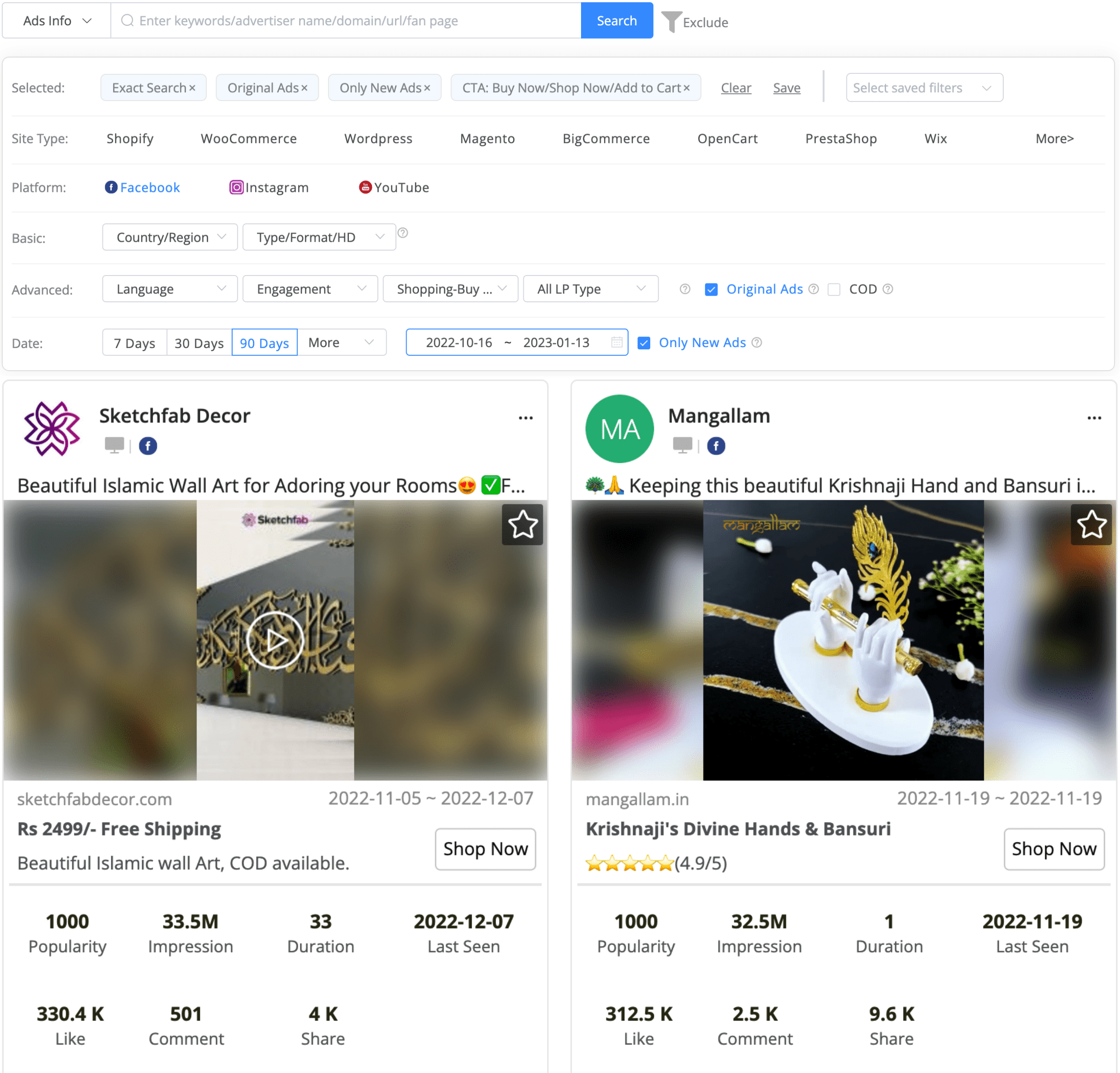Click the Only New Ads help icon
This screenshot has height=1073, width=1120.
pos(756,343)
